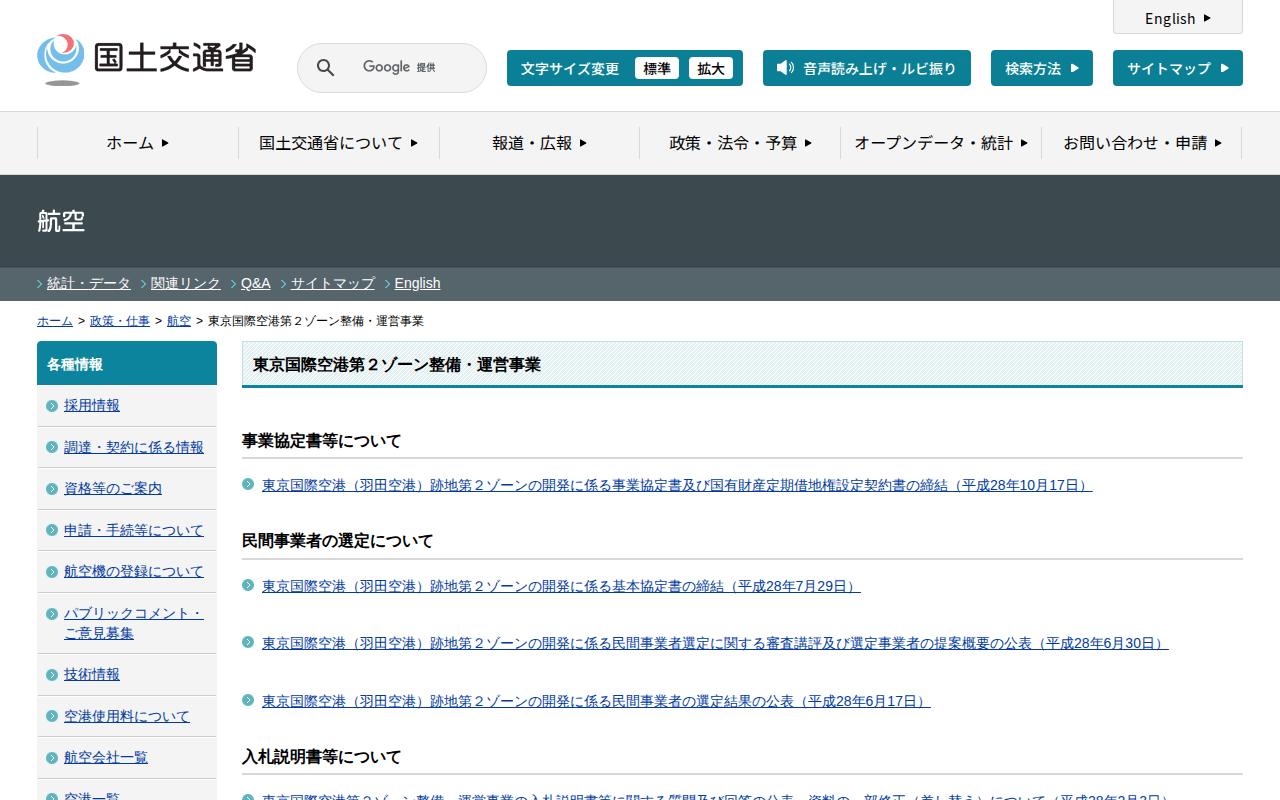Open the サイトマップ button in header
1280x800 pixels.
tap(1177, 68)
